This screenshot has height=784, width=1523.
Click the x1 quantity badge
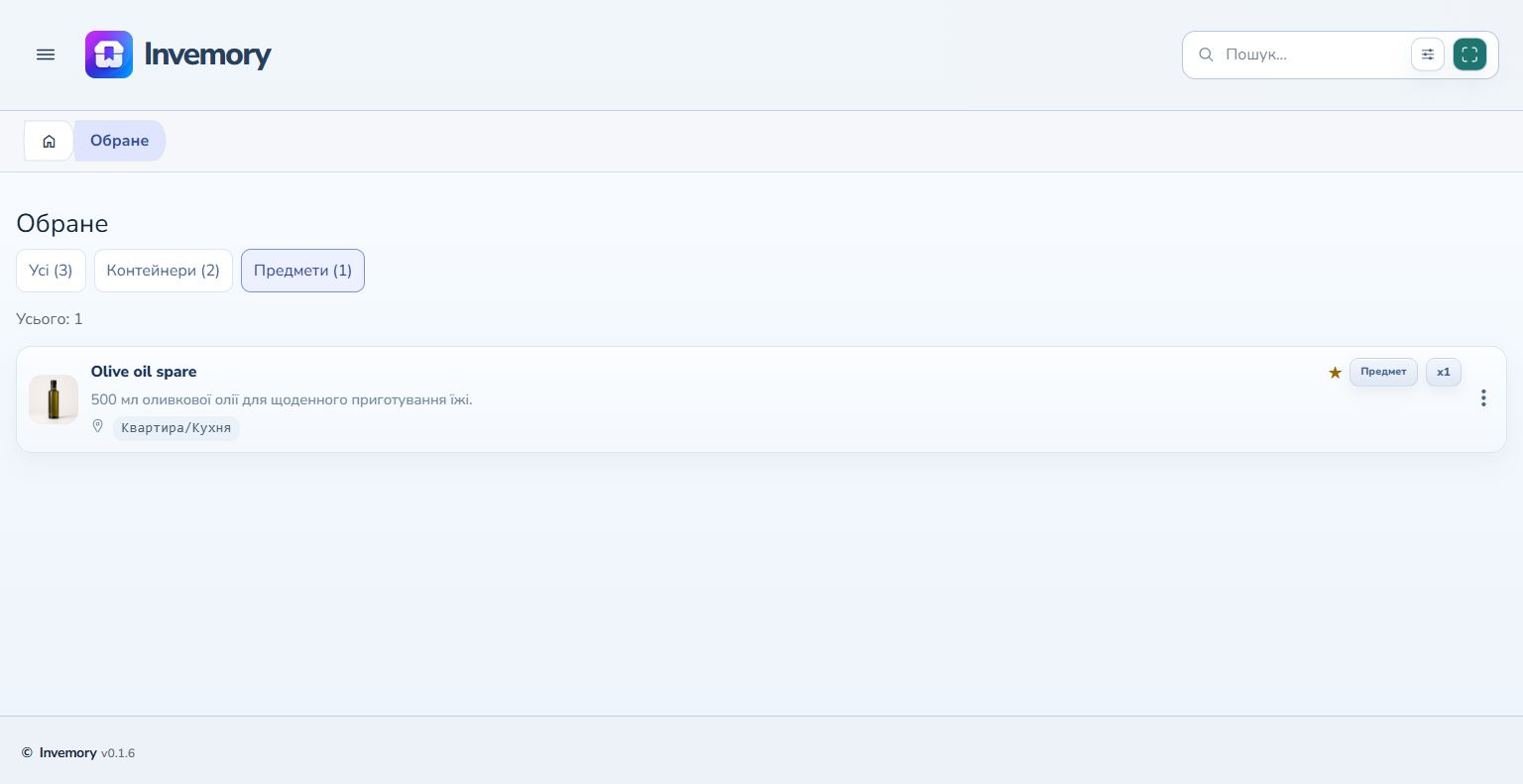(1444, 372)
